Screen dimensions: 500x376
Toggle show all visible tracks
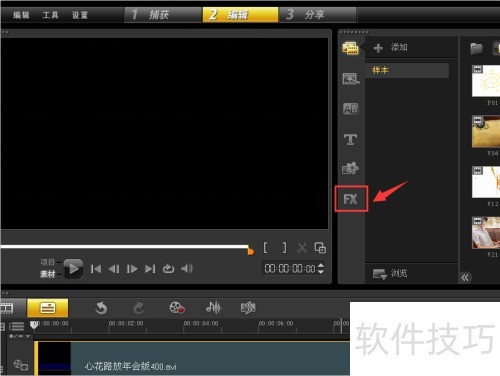[16, 326]
